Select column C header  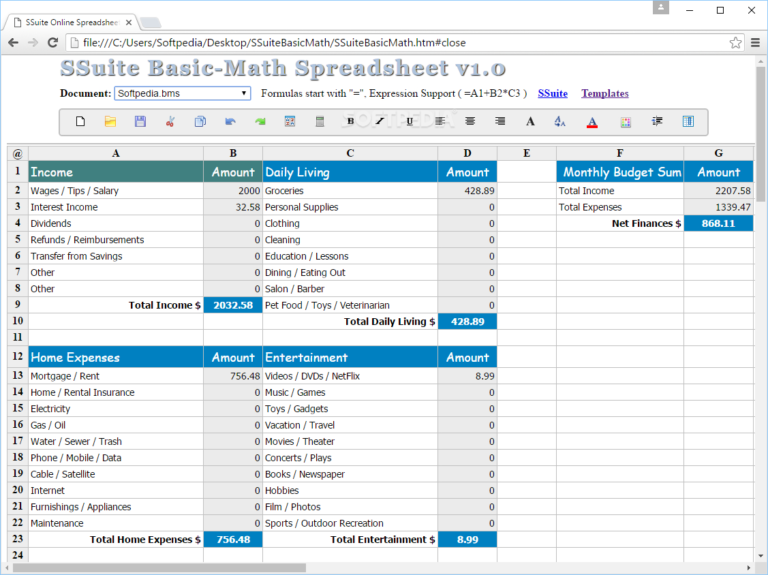[350, 153]
